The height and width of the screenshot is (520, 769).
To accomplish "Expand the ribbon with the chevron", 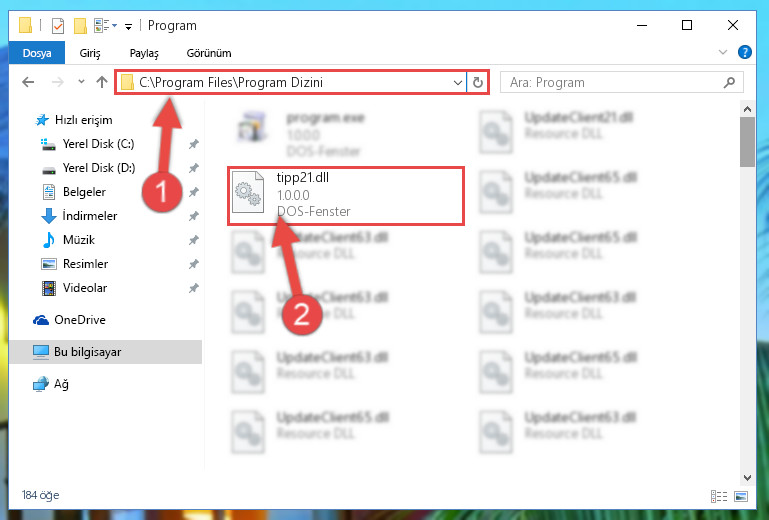I will (x=722, y=52).
